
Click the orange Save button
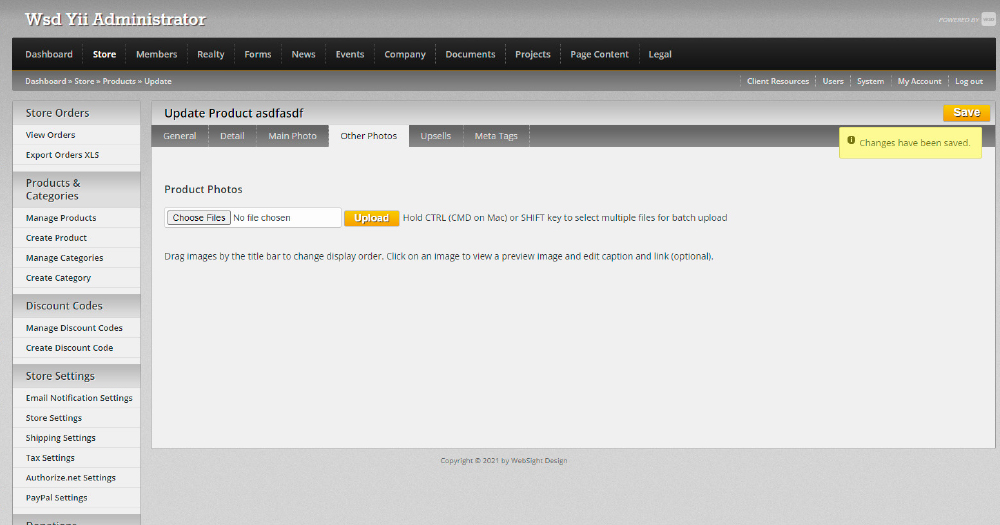(966, 112)
